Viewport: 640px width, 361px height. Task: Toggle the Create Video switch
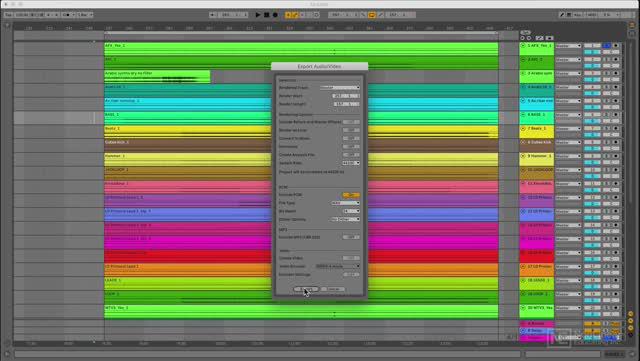pos(351,258)
